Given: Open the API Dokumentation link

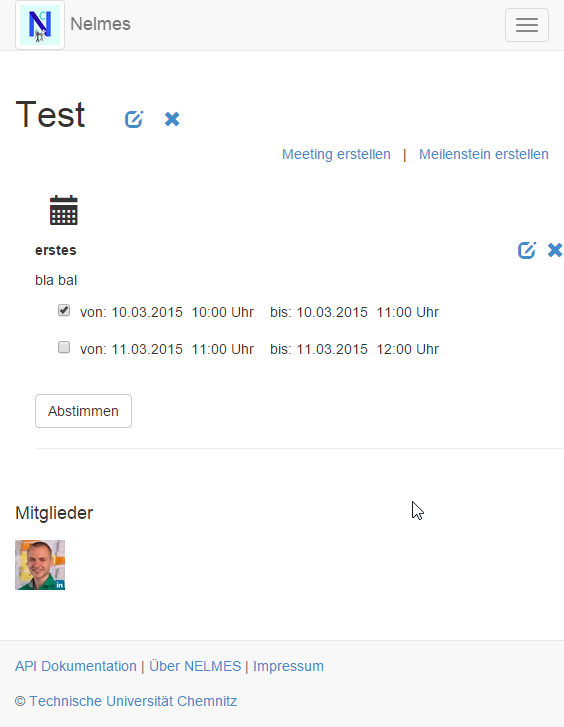Looking at the screenshot, I should [x=76, y=666].
